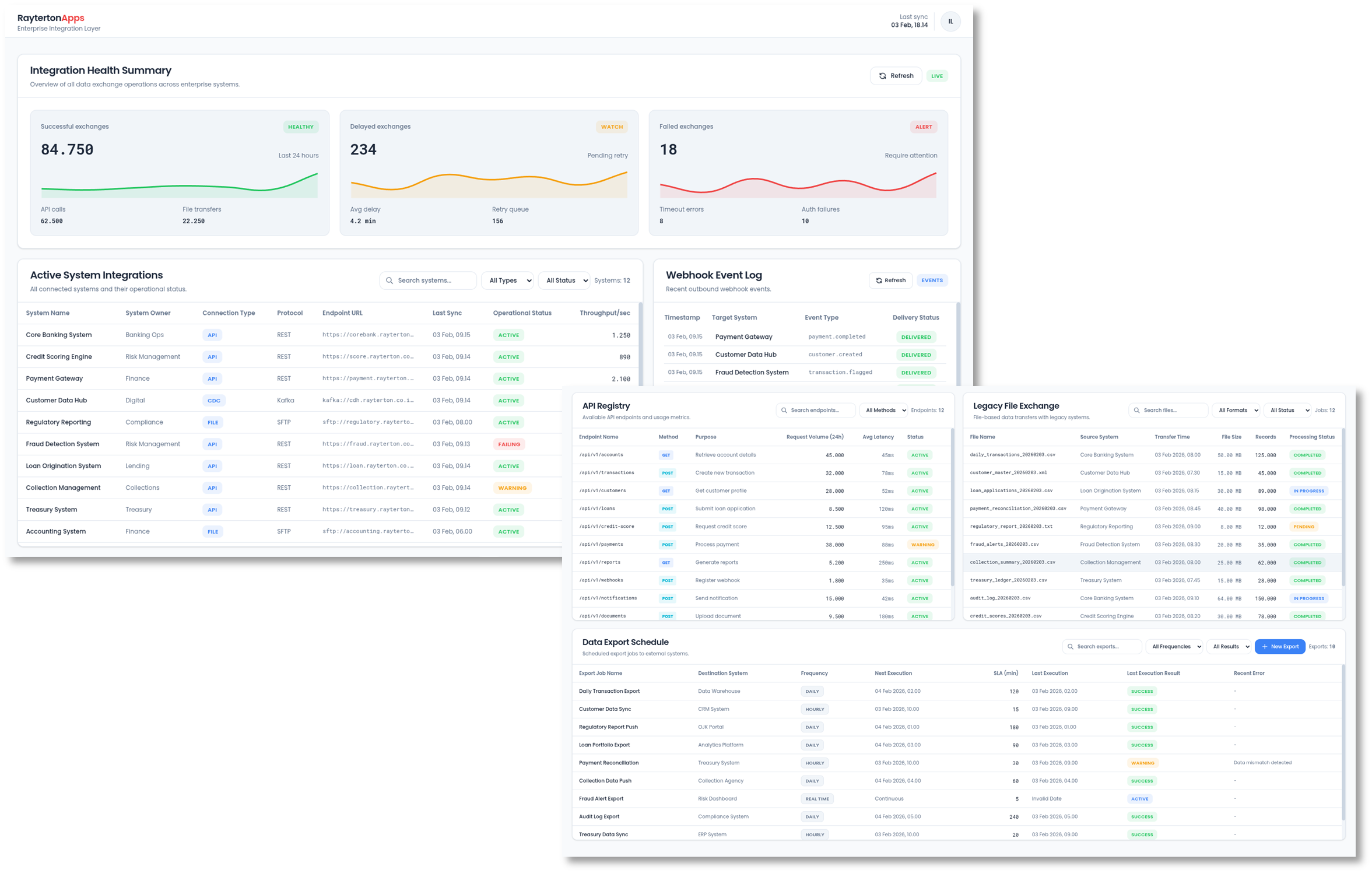
Task: Toggle the EVENTS badge in Webhook Event Log
Action: [x=932, y=281]
